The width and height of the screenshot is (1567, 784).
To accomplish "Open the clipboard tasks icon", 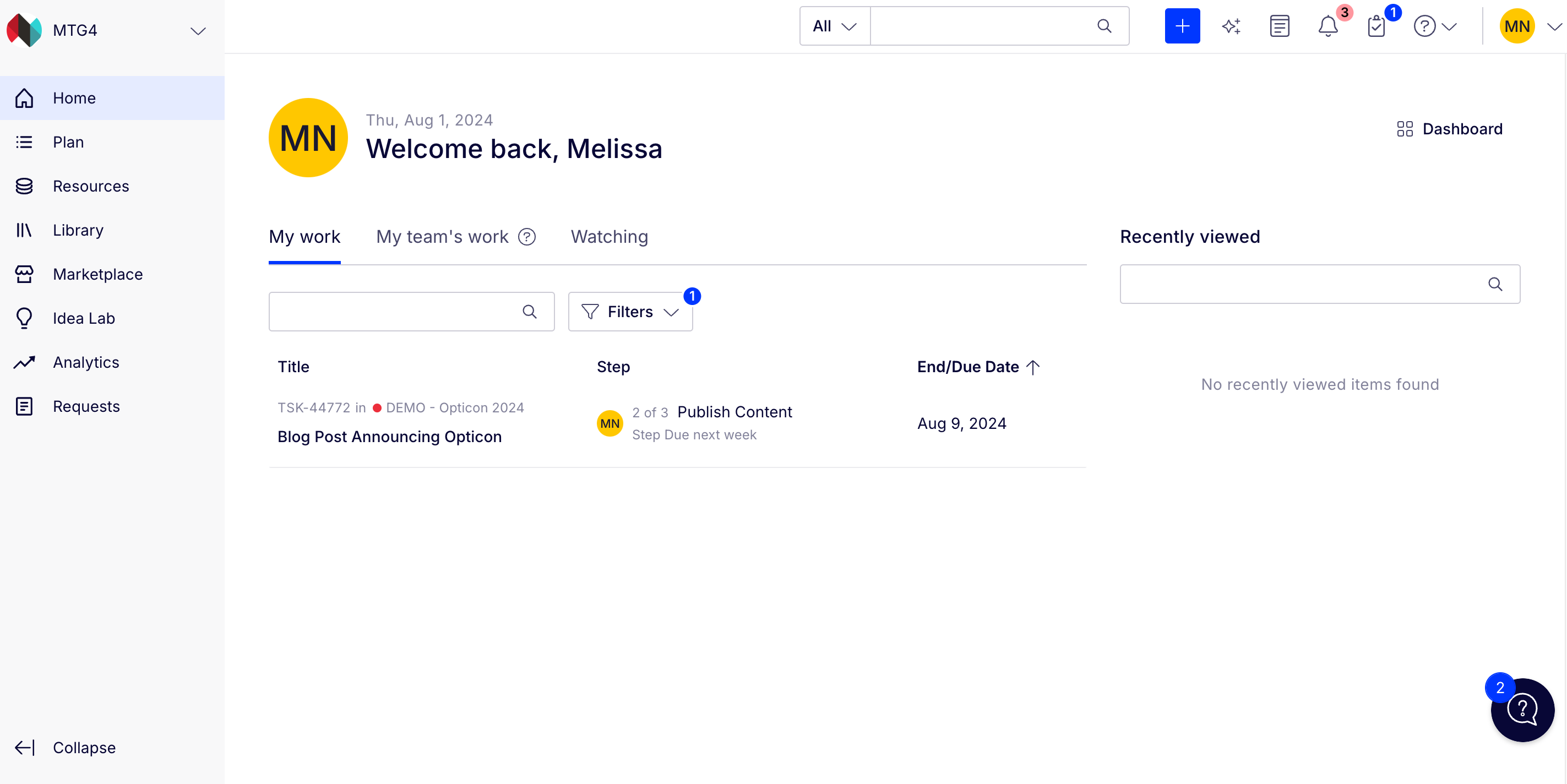I will click(x=1376, y=26).
